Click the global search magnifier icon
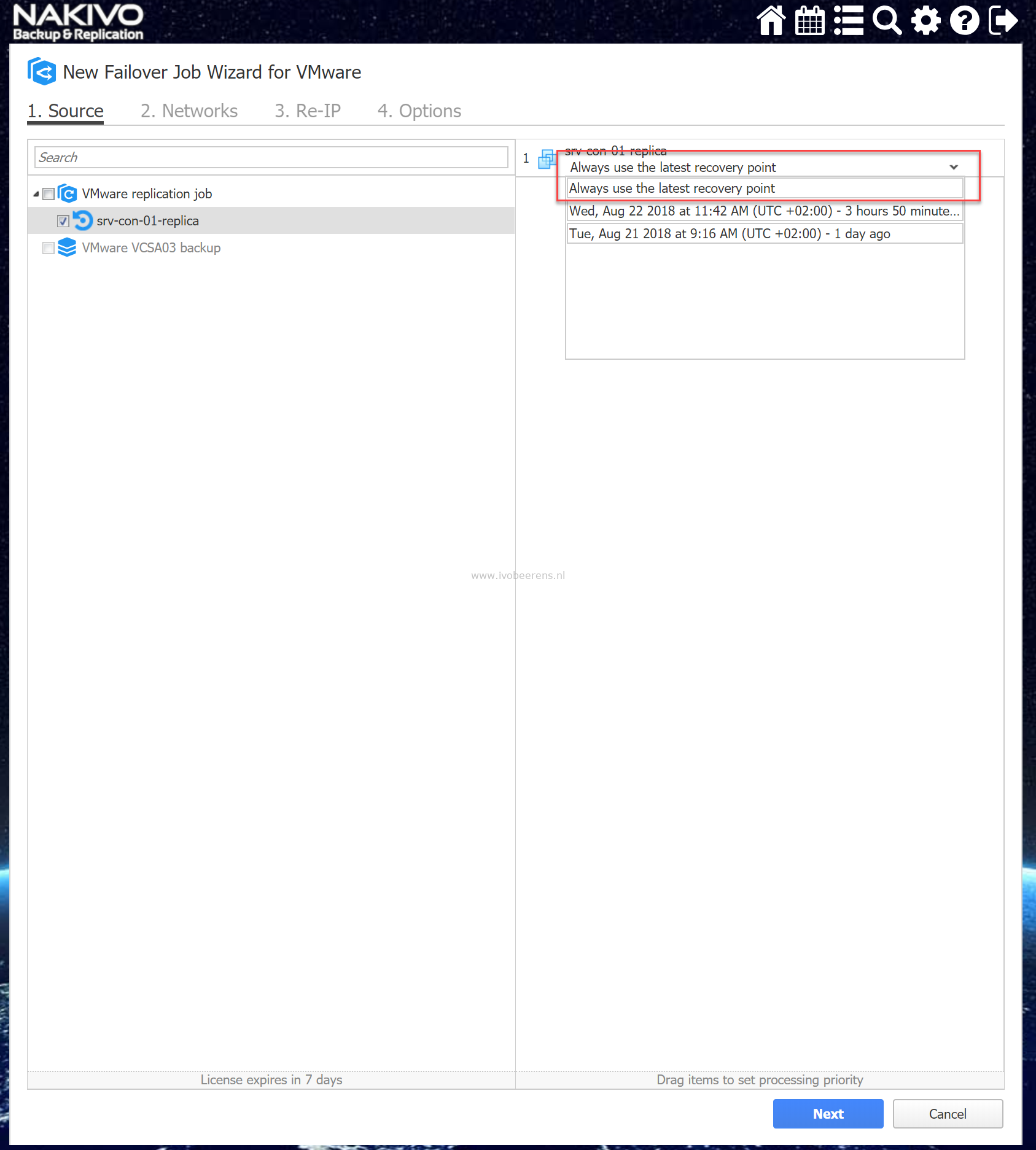This screenshot has height=1150, width=1036. pyautogui.click(x=887, y=20)
